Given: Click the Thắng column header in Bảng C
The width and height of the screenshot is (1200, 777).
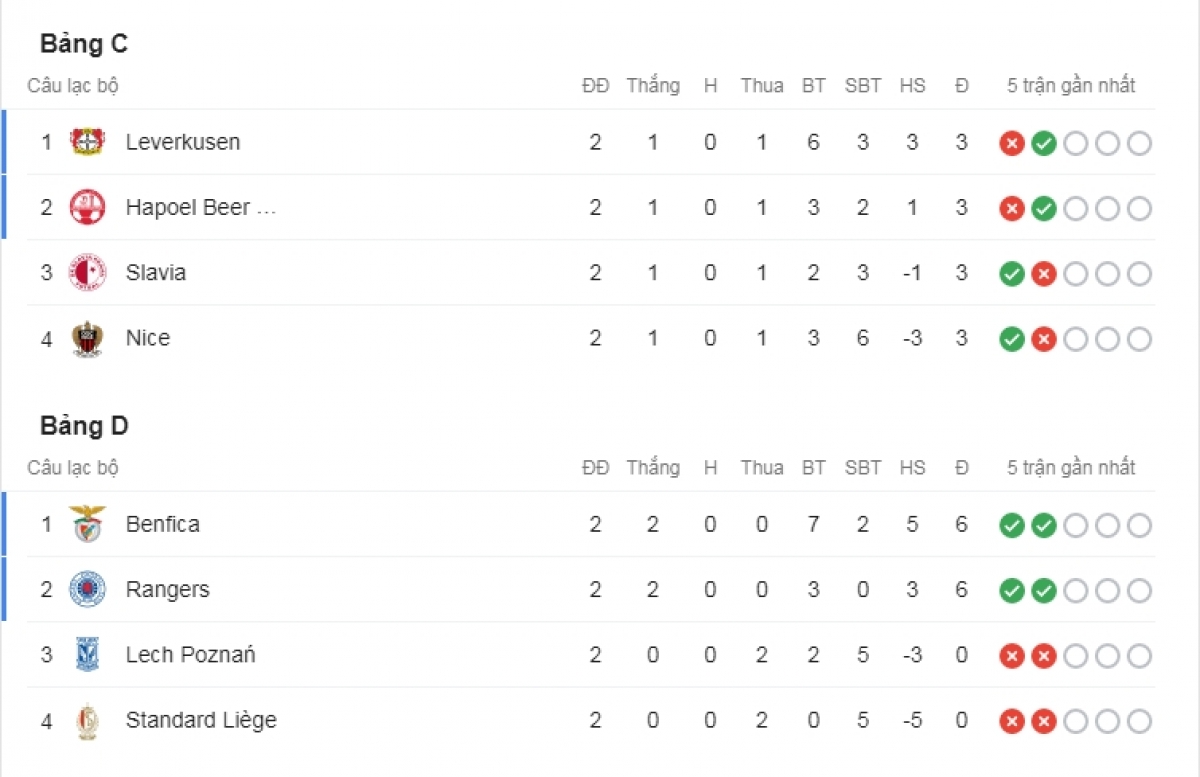Looking at the screenshot, I should click(653, 86).
